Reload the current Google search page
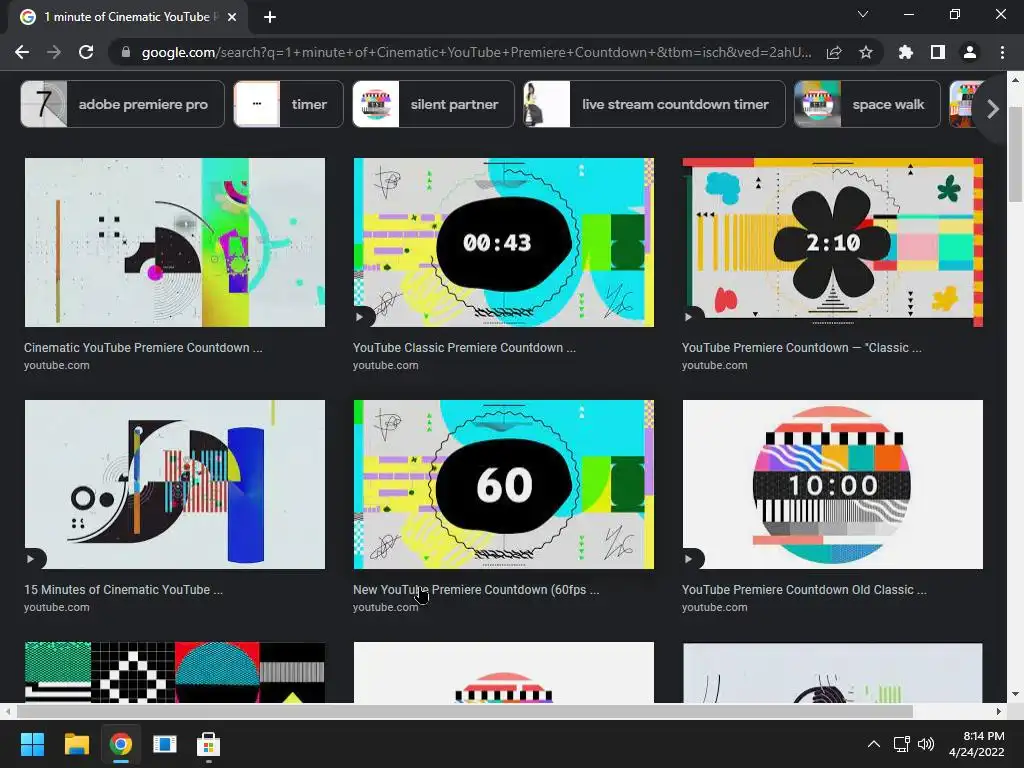The image size is (1024, 768). click(86, 52)
